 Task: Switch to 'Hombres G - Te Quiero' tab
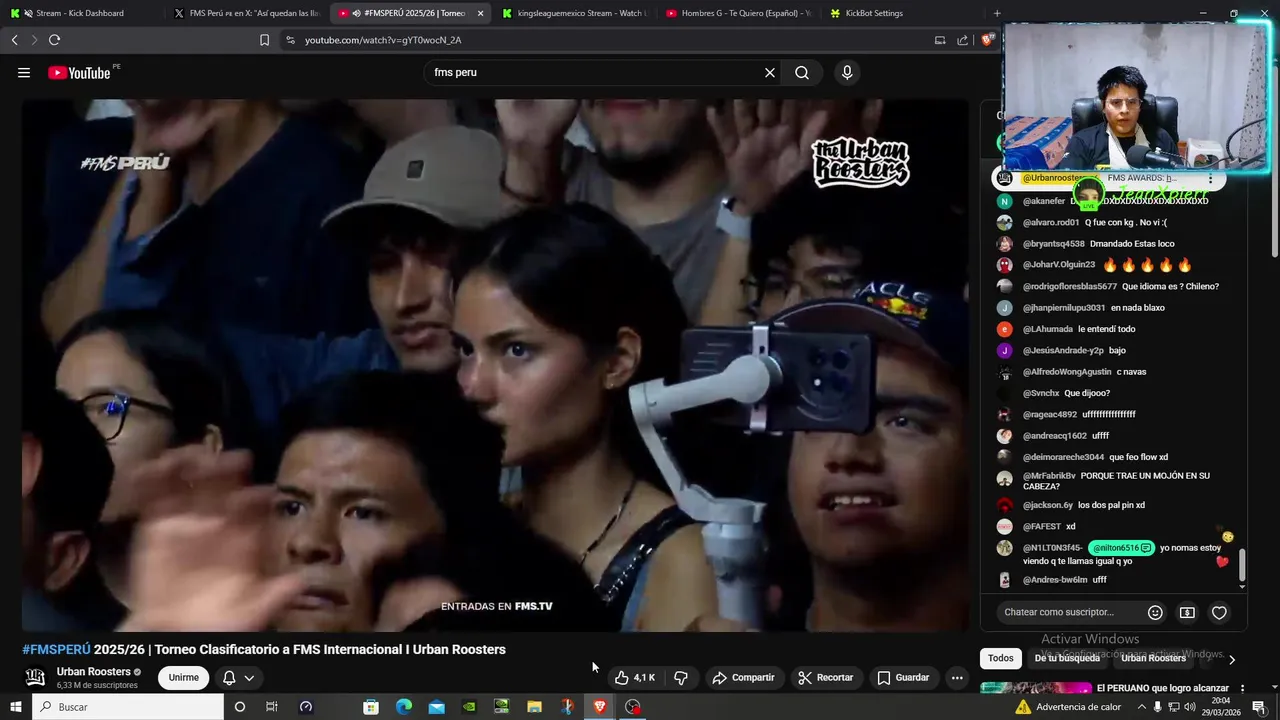[x=738, y=13]
